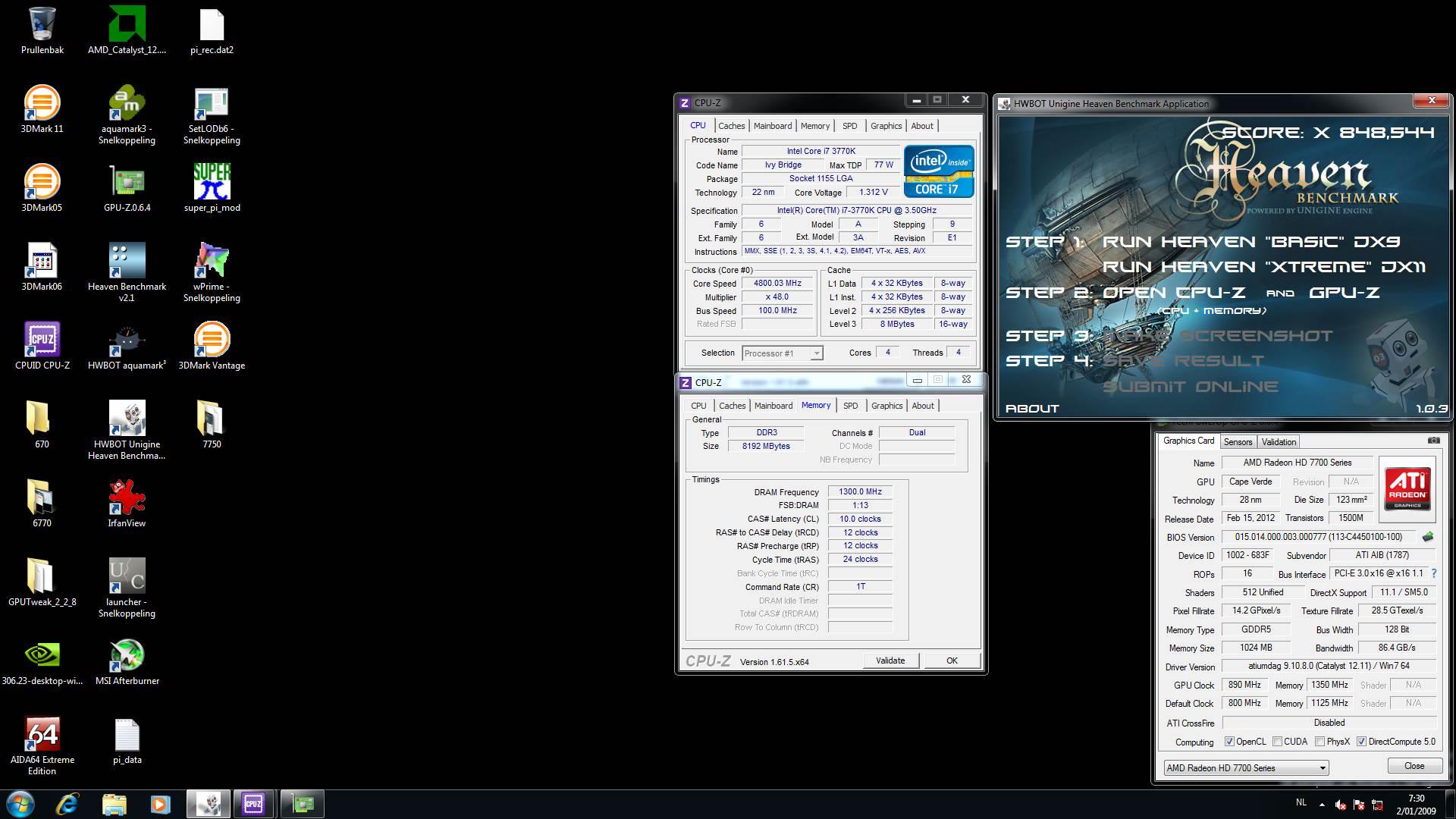Open Windows Media Player from taskbar
The width and height of the screenshot is (1456, 819).
(160, 803)
